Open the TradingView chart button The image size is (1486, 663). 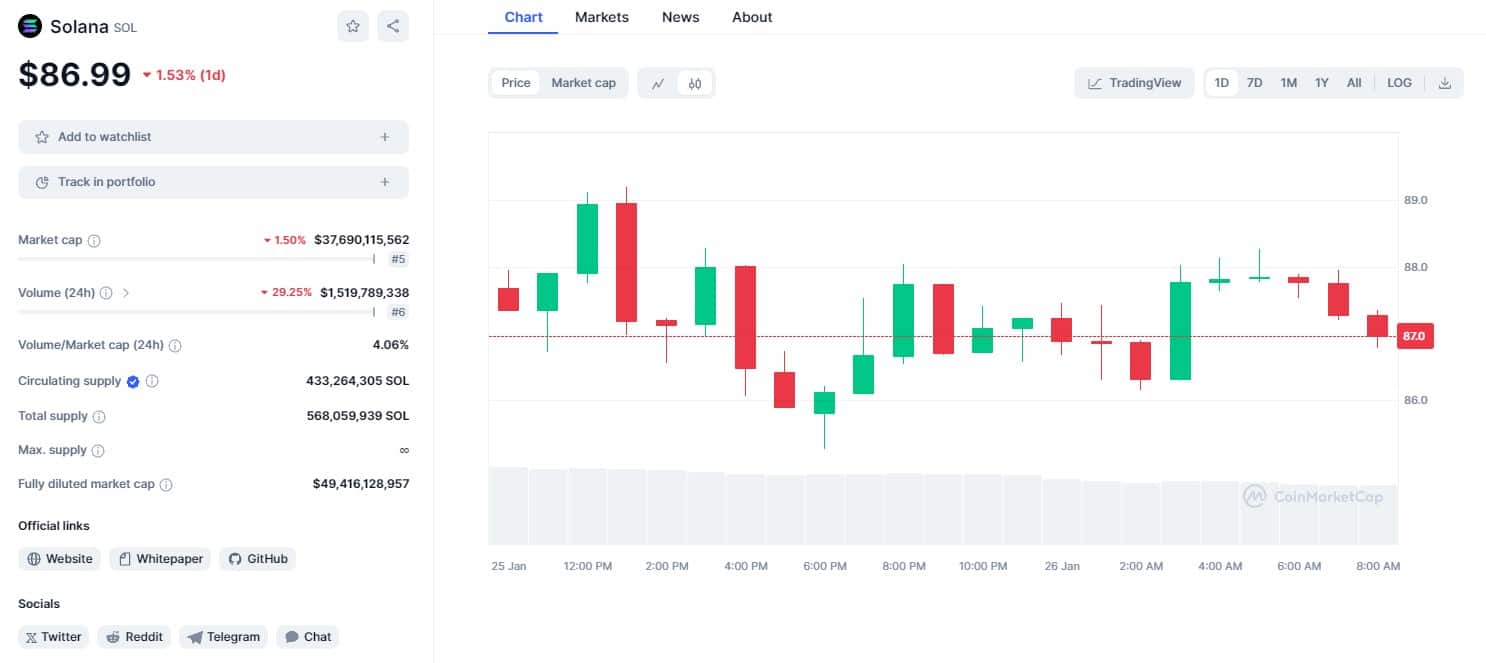pyautogui.click(x=1134, y=83)
